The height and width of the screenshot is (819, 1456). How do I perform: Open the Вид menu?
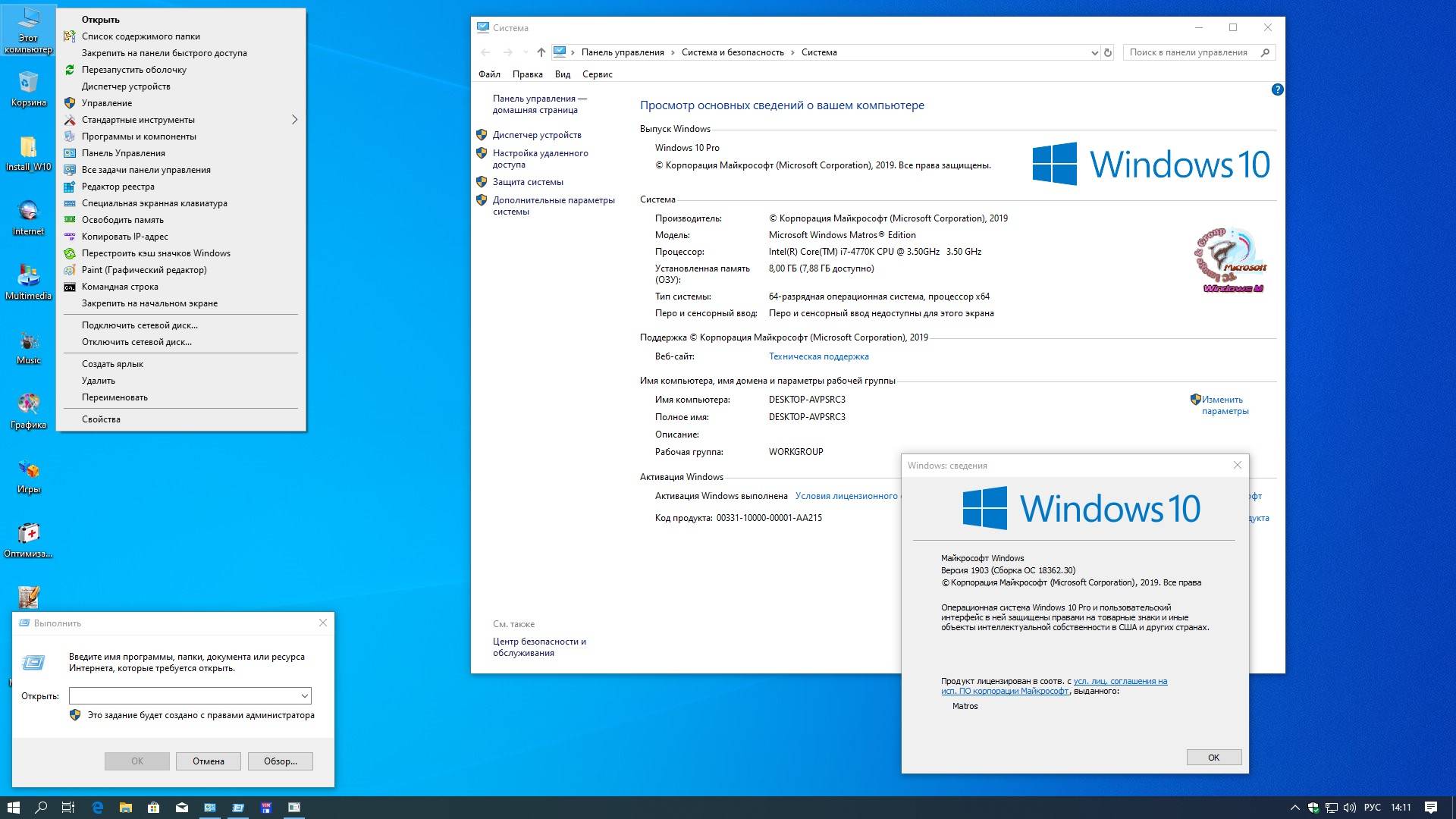(562, 74)
